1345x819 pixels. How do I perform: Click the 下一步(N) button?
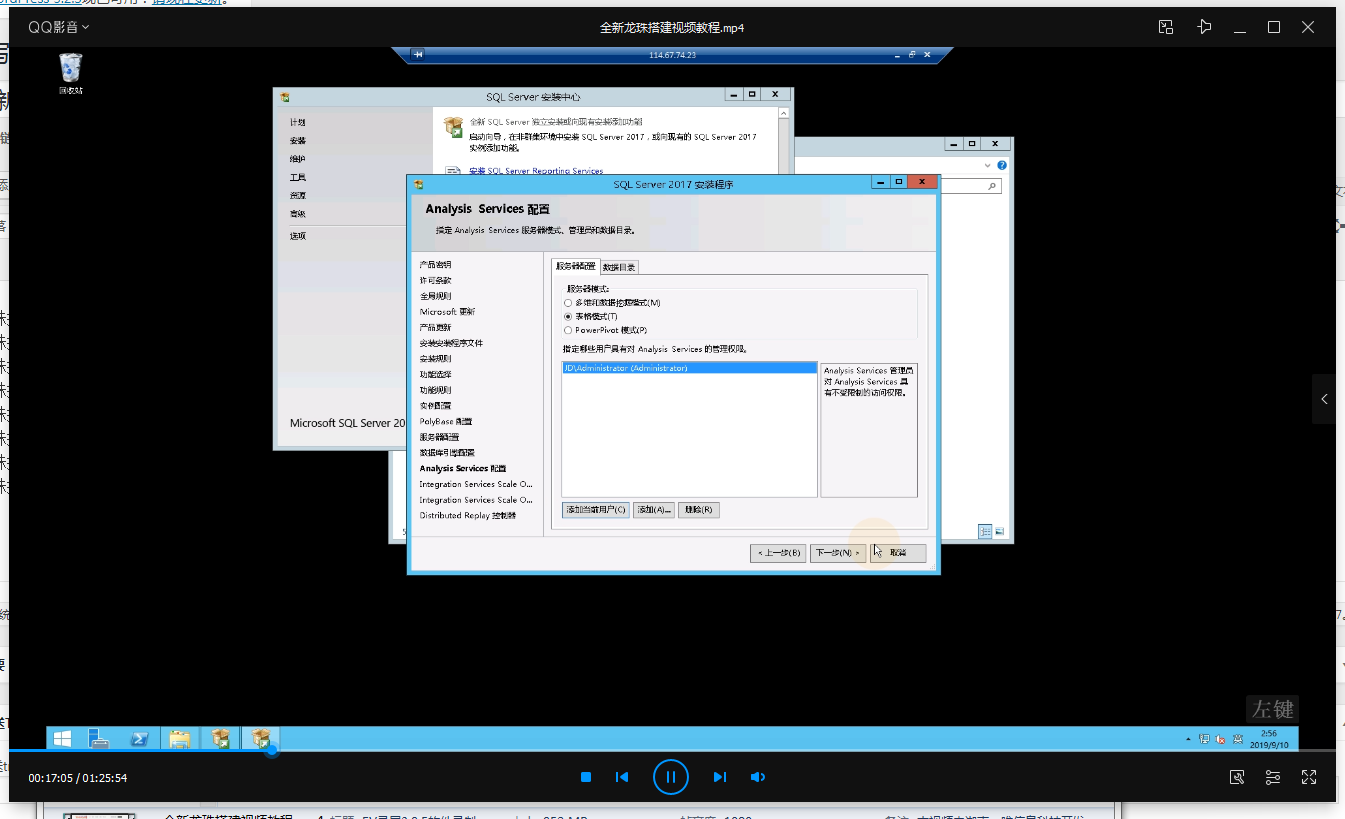pyautogui.click(x=837, y=553)
